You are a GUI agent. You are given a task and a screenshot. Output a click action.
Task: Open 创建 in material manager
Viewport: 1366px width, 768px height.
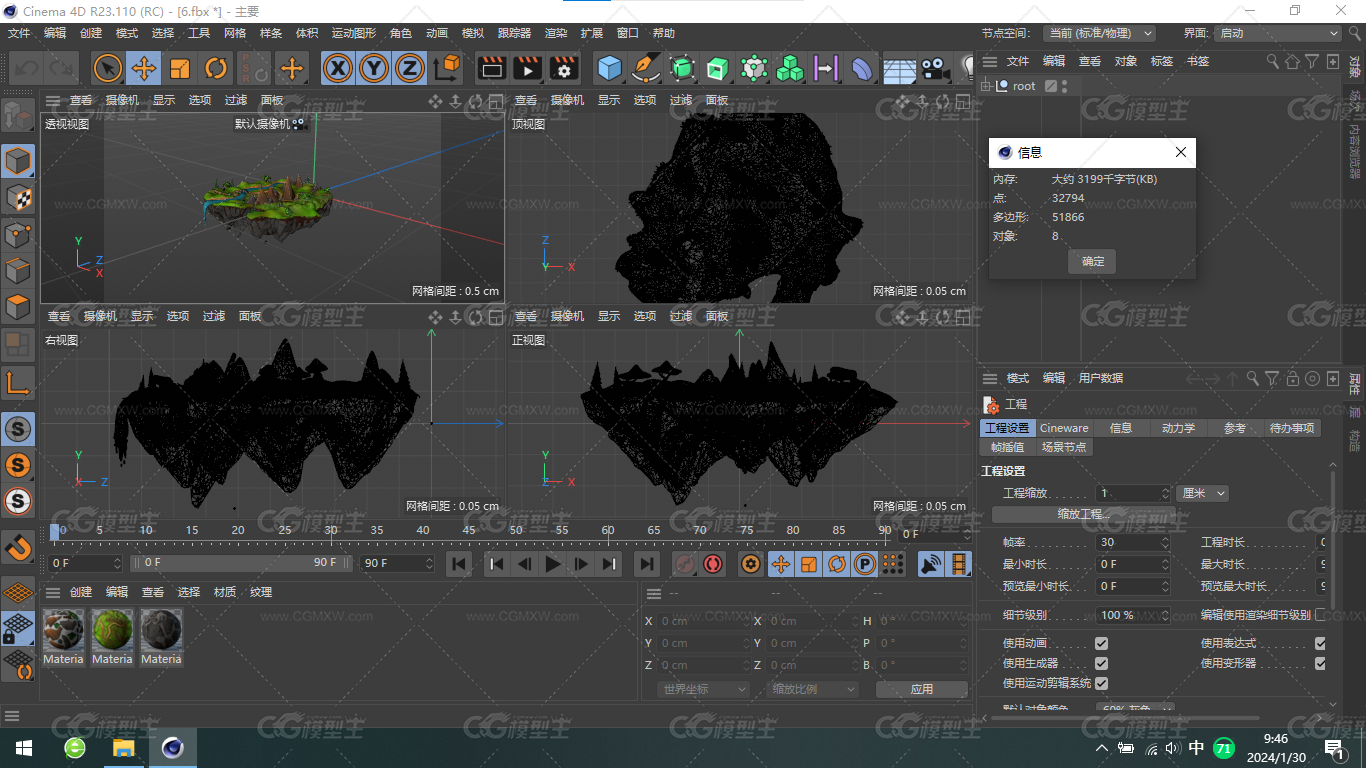[81, 592]
